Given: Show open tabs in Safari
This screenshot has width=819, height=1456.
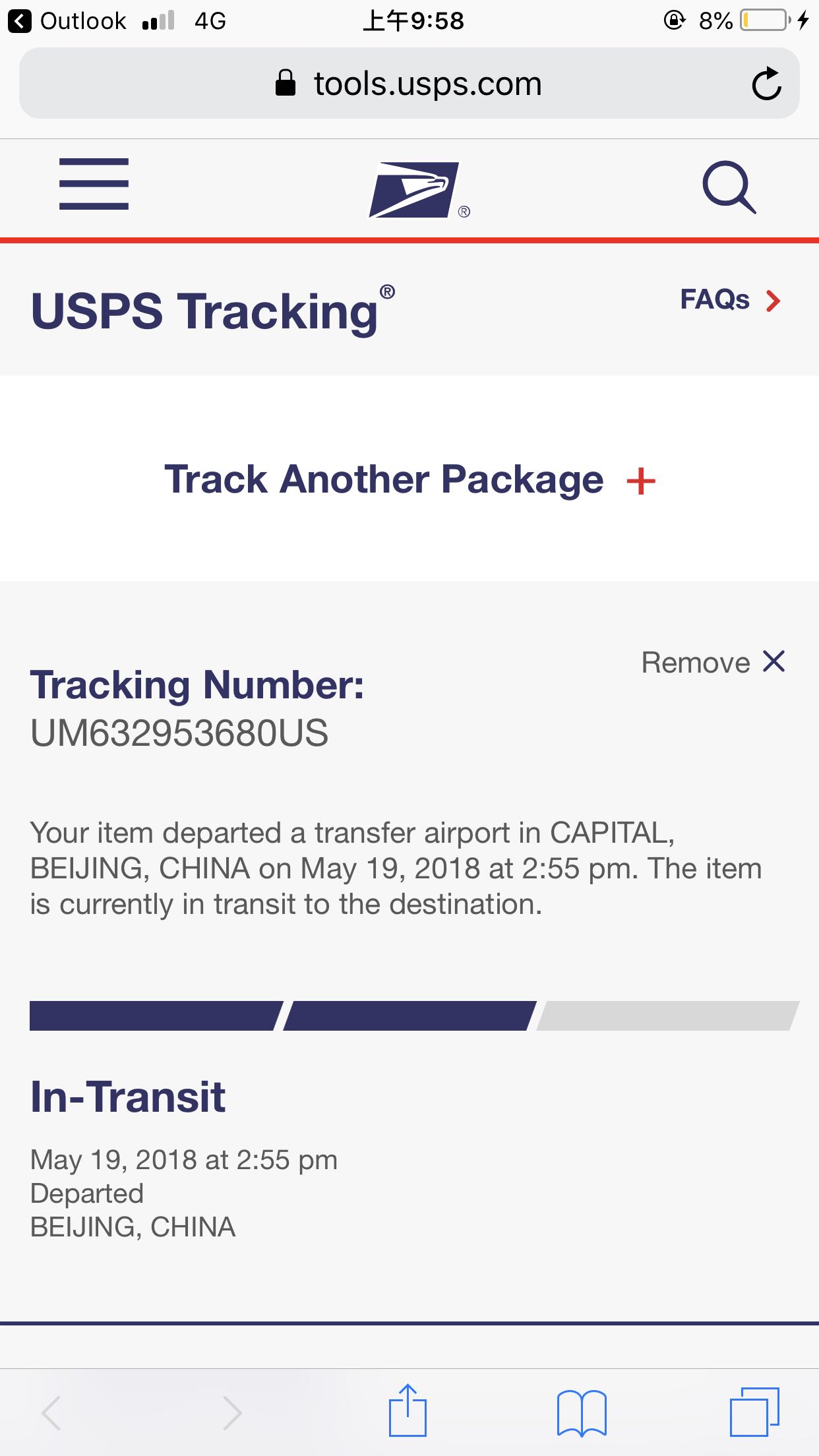Looking at the screenshot, I should 754,1412.
